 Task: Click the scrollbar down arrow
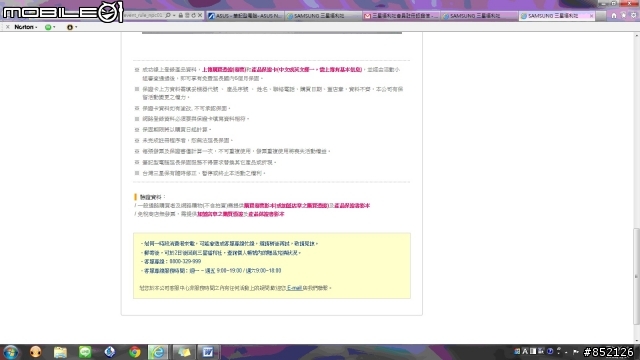[636, 340]
